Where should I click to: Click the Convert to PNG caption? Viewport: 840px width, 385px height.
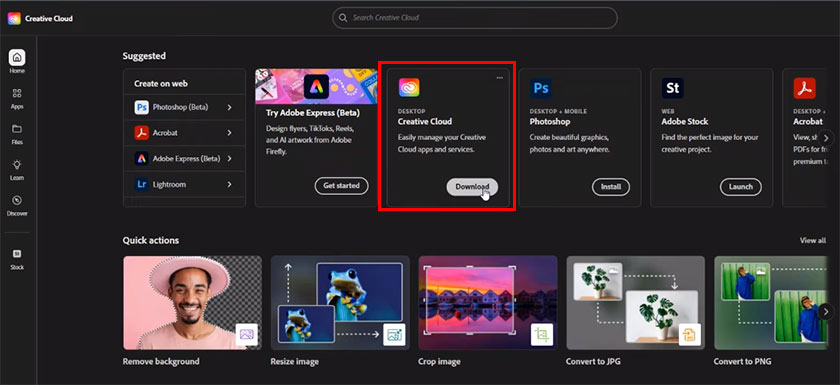point(742,361)
